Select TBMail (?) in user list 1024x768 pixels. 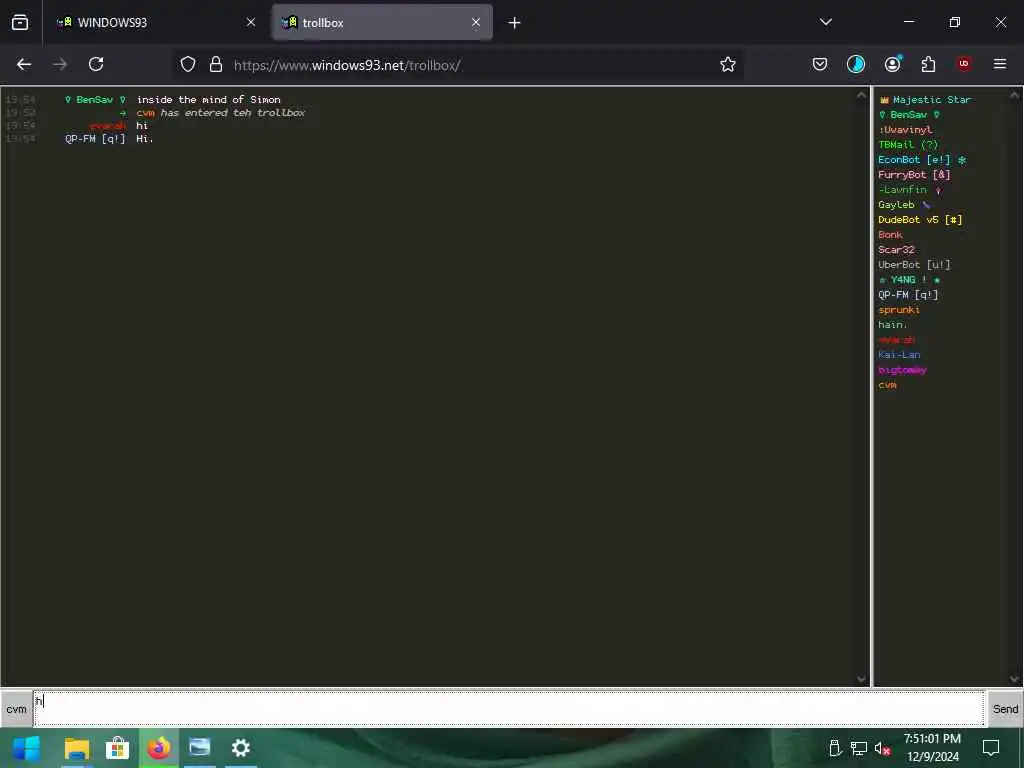pos(908,145)
